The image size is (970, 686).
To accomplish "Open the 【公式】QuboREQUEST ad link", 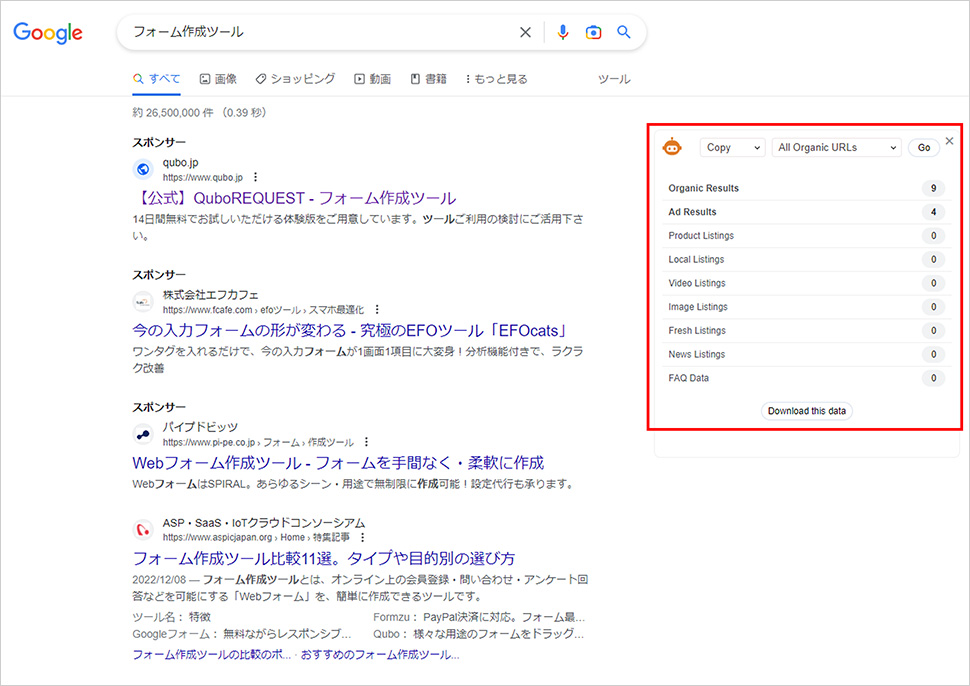I will (x=294, y=198).
